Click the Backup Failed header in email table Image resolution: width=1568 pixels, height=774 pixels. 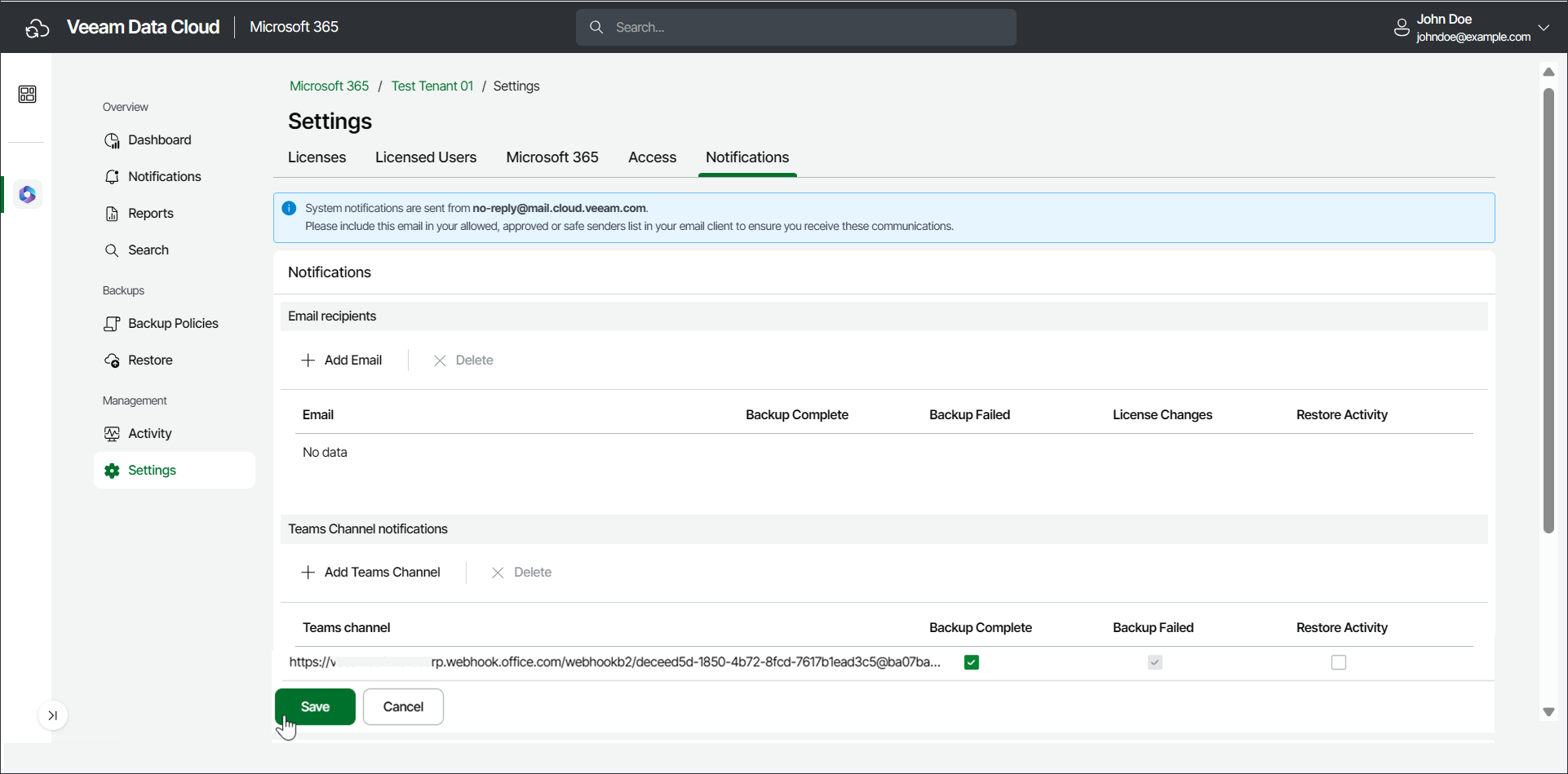click(x=969, y=415)
